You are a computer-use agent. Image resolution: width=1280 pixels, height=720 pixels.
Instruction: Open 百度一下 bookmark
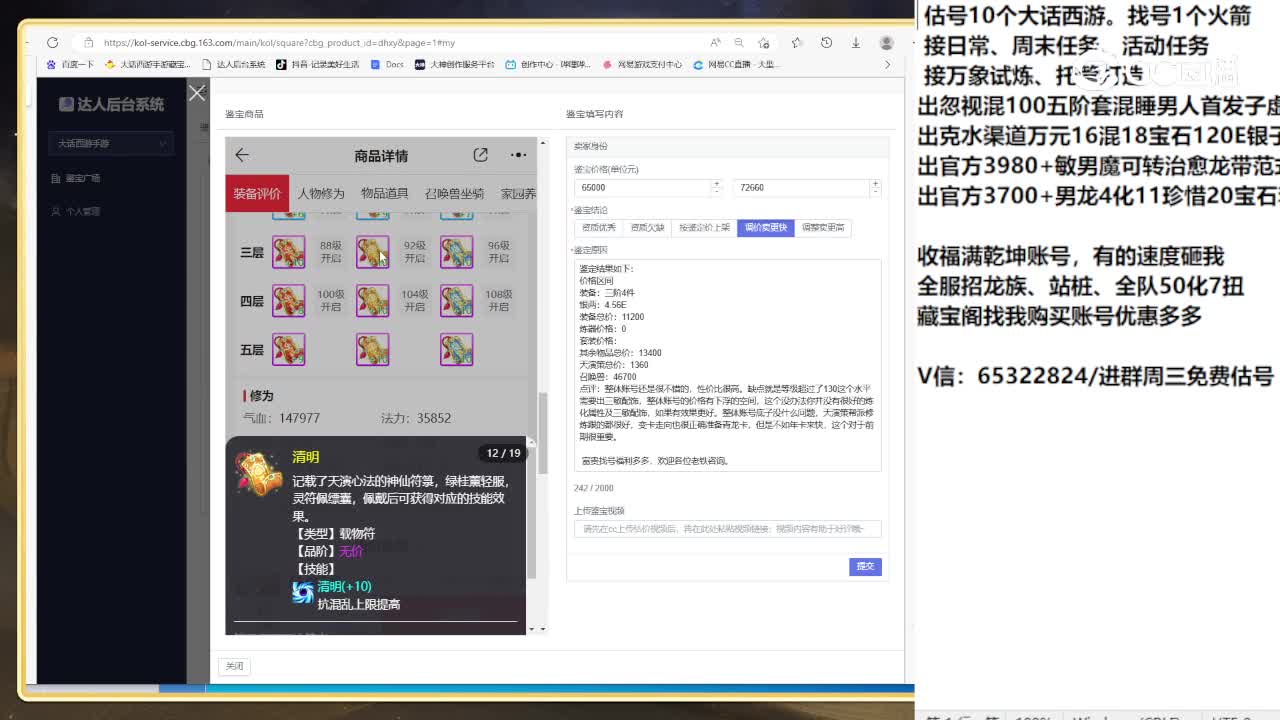click(70, 64)
